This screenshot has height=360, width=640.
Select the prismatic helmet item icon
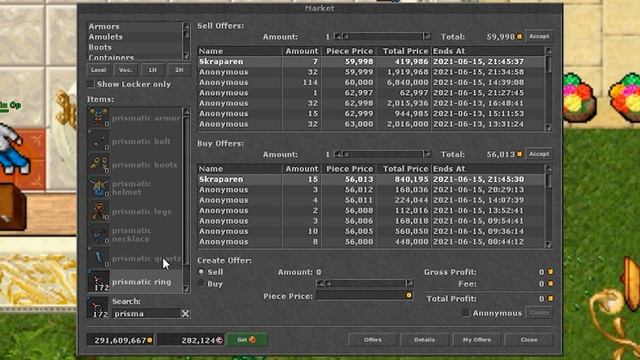pos(98,188)
